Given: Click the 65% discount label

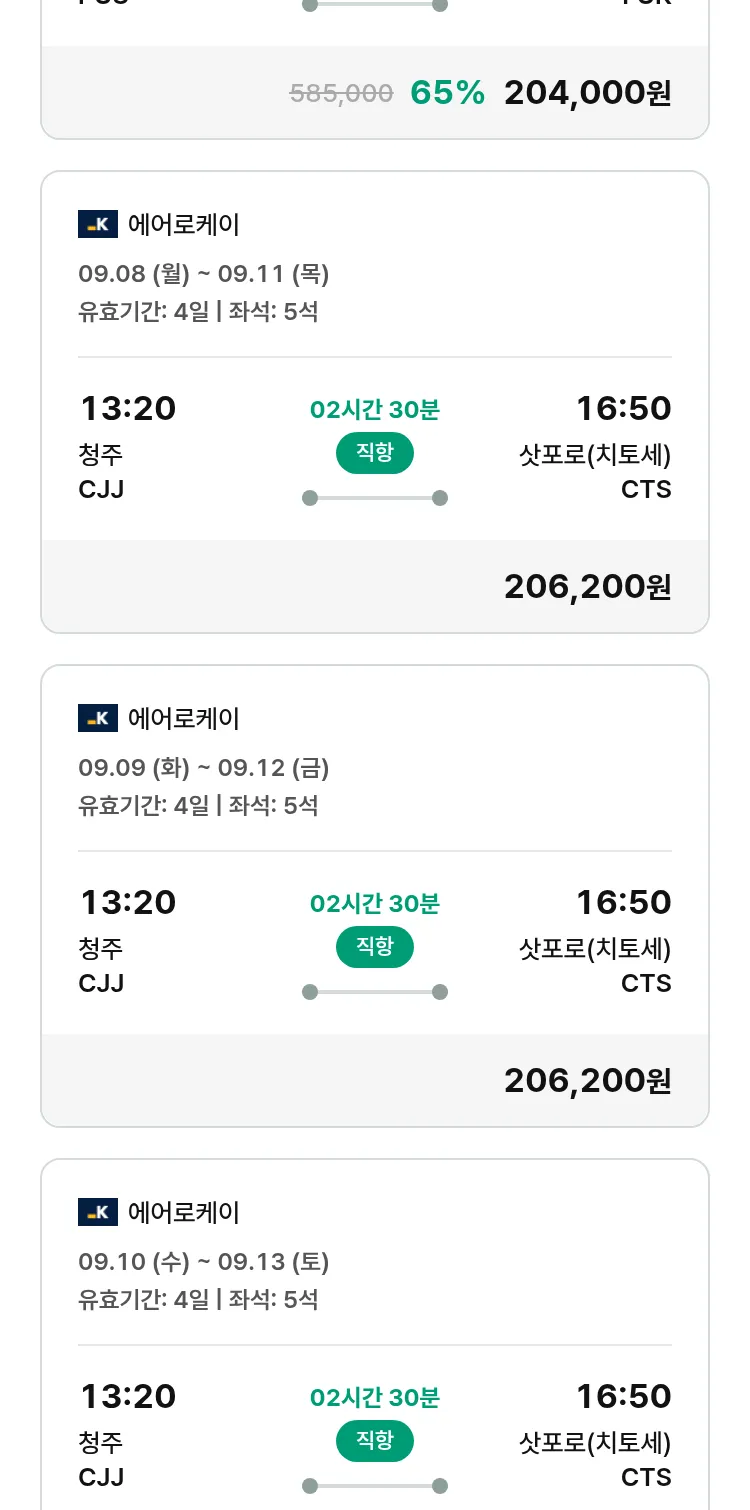Looking at the screenshot, I should (x=447, y=93).
